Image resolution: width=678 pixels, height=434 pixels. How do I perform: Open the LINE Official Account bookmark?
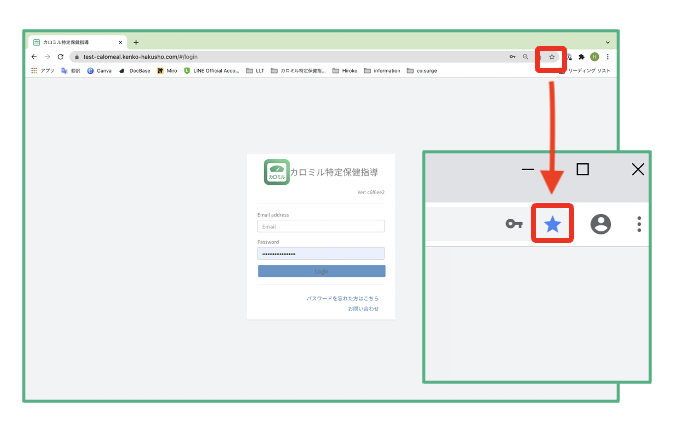coord(210,71)
